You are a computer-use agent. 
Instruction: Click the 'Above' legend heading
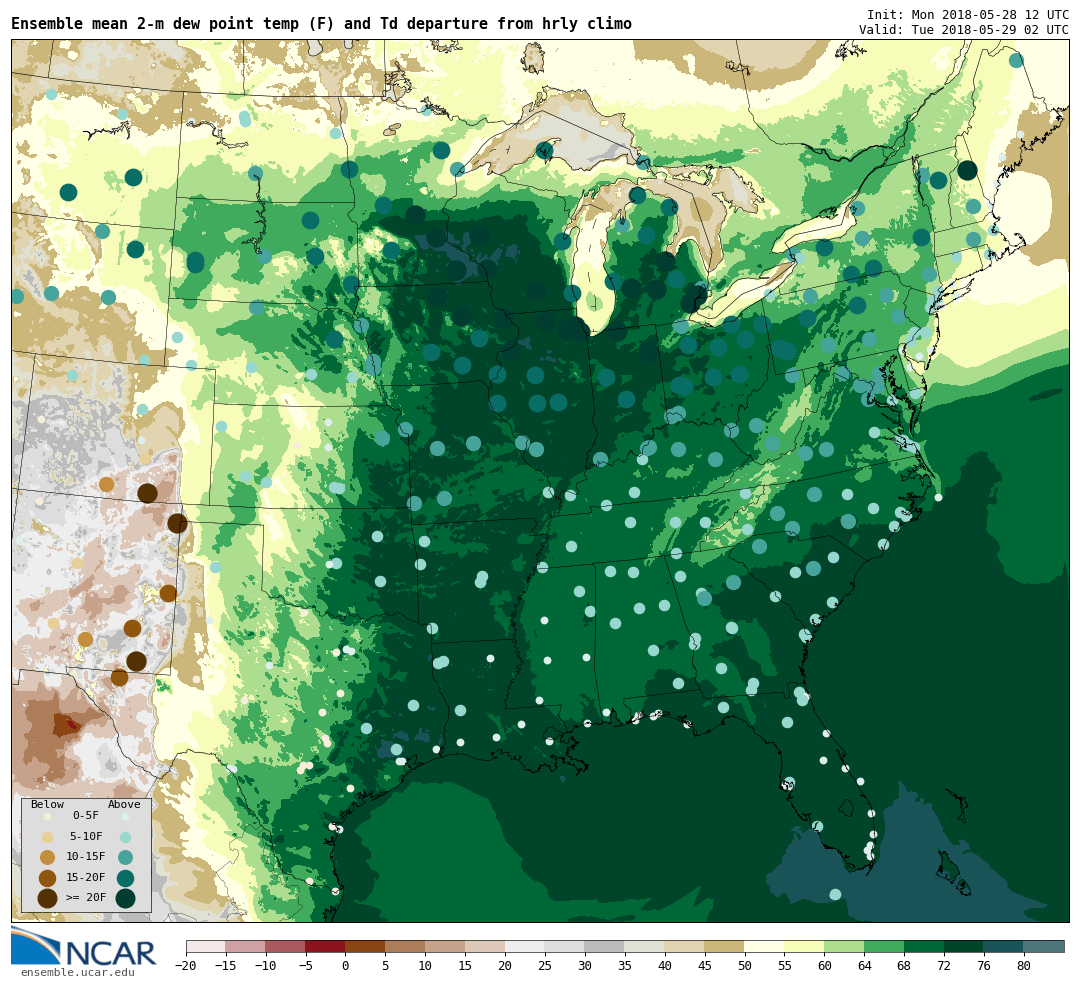124,804
